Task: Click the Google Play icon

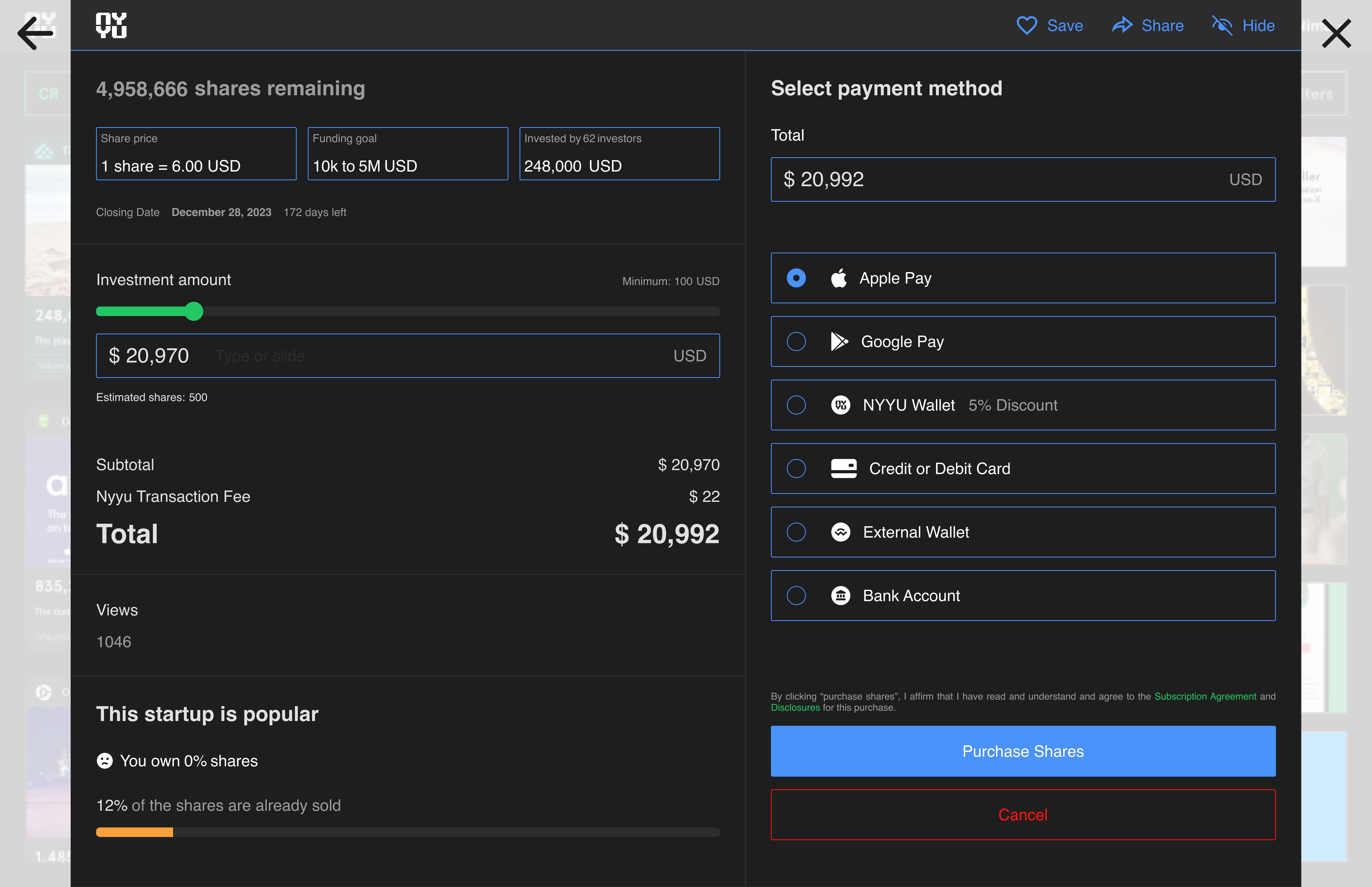Action: [x=839, y=341]
